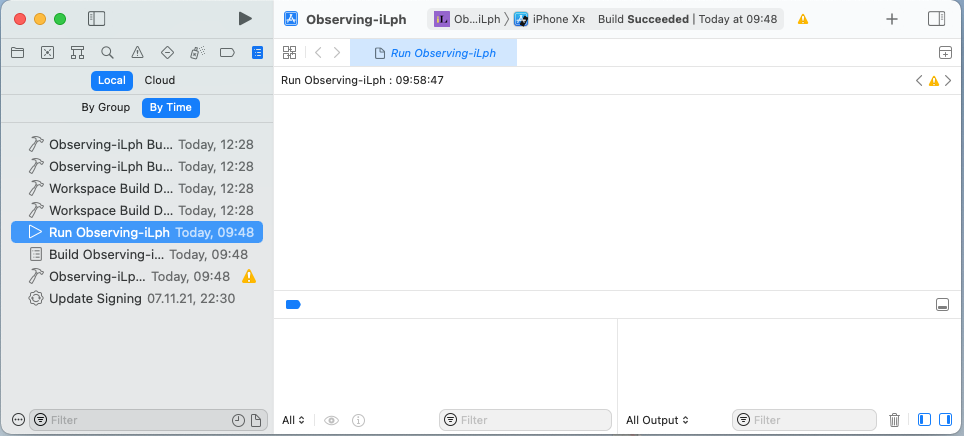This screenshot has height=436, width=964.
Task: Select the Run Observing-iLph editor tab
Action: pyautogui.click(x=433, y=53)
